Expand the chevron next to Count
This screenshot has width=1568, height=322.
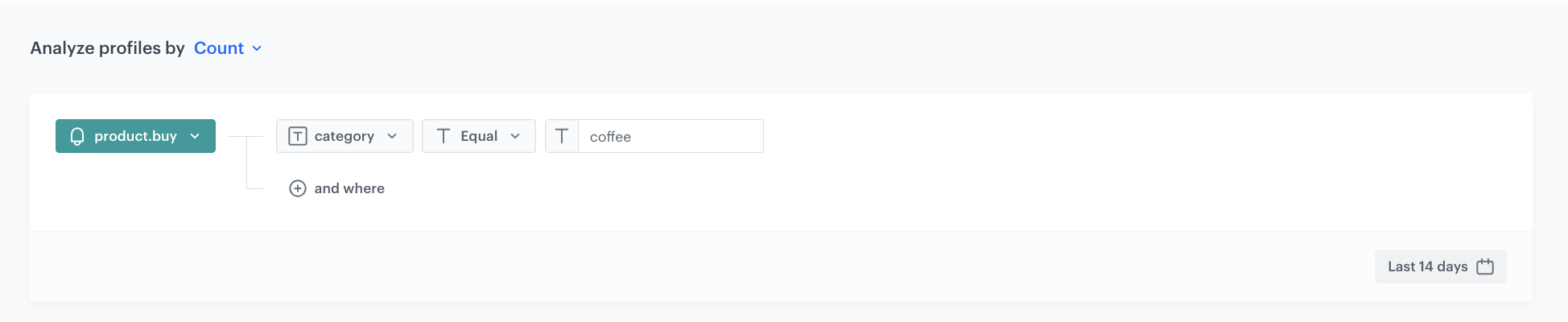pyautogui.click(x=257, y=48)
